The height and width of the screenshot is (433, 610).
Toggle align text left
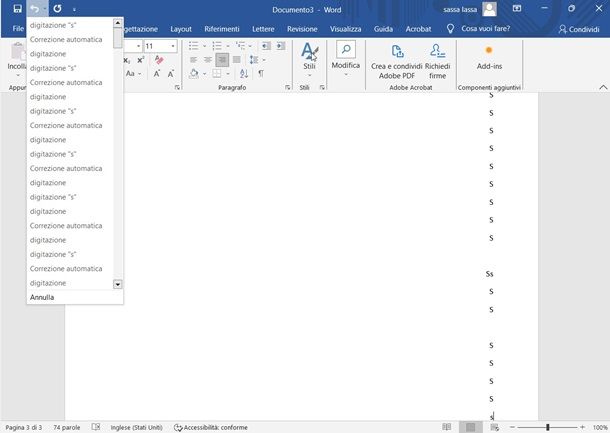193,60
